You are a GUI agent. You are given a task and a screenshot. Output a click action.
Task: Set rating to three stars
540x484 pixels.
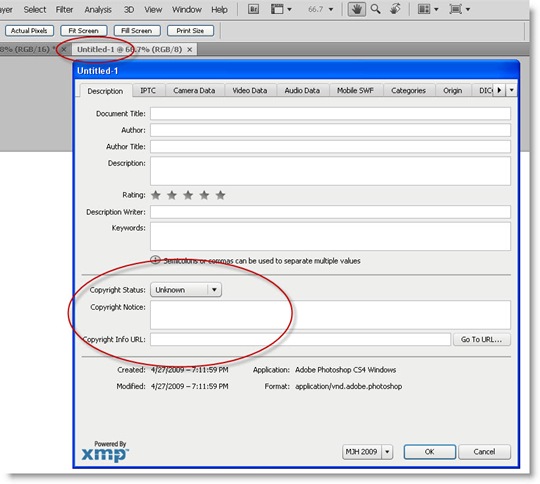[188, 195]
